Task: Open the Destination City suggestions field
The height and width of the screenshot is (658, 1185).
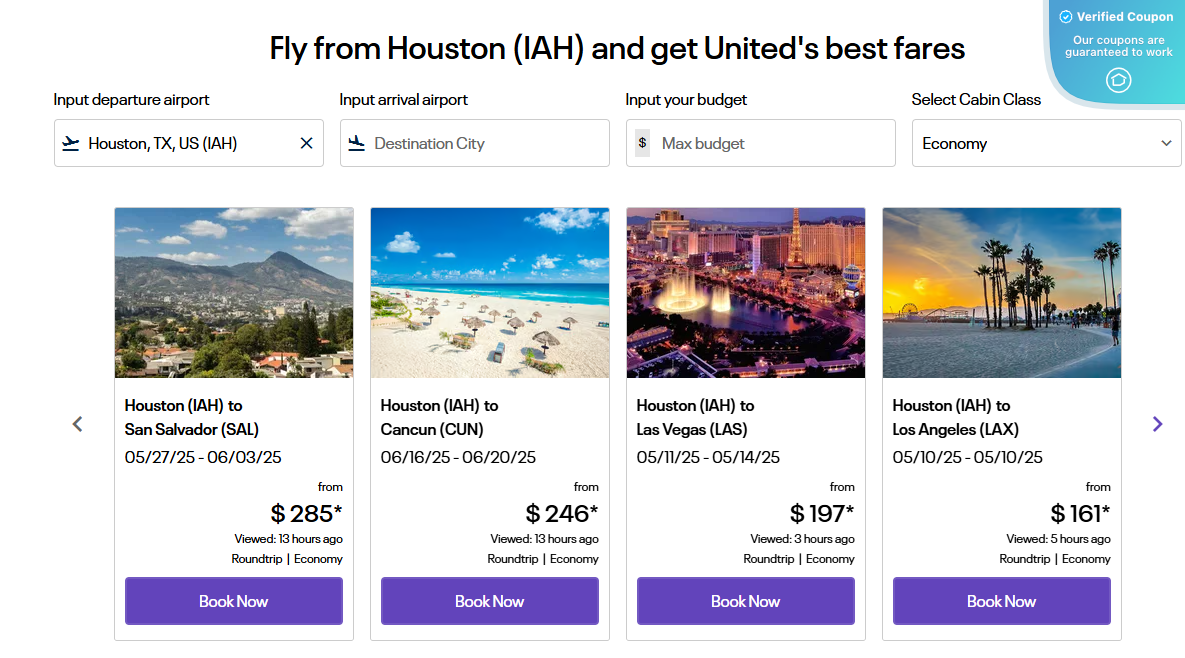Action: (474, 143)
